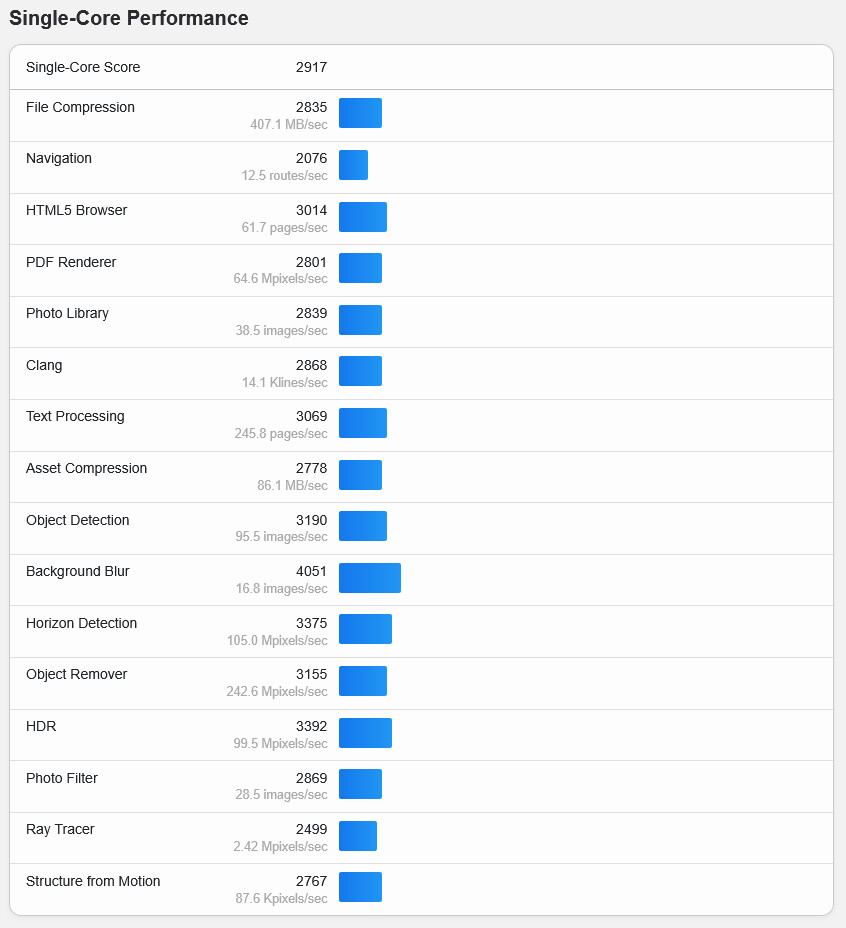Click the Clang benchmark label
This screenshot has width=846, height=928.
44,365
